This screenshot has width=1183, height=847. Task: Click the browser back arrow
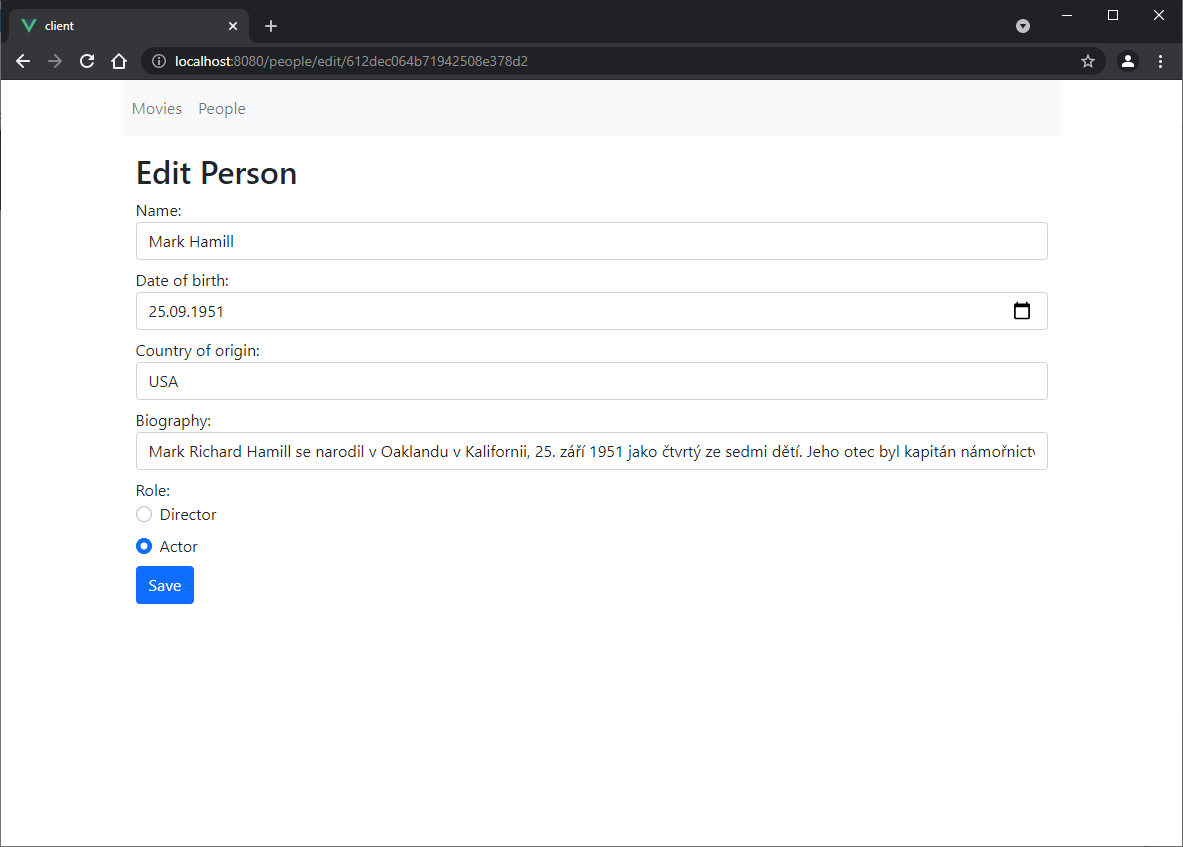(23, 61)
